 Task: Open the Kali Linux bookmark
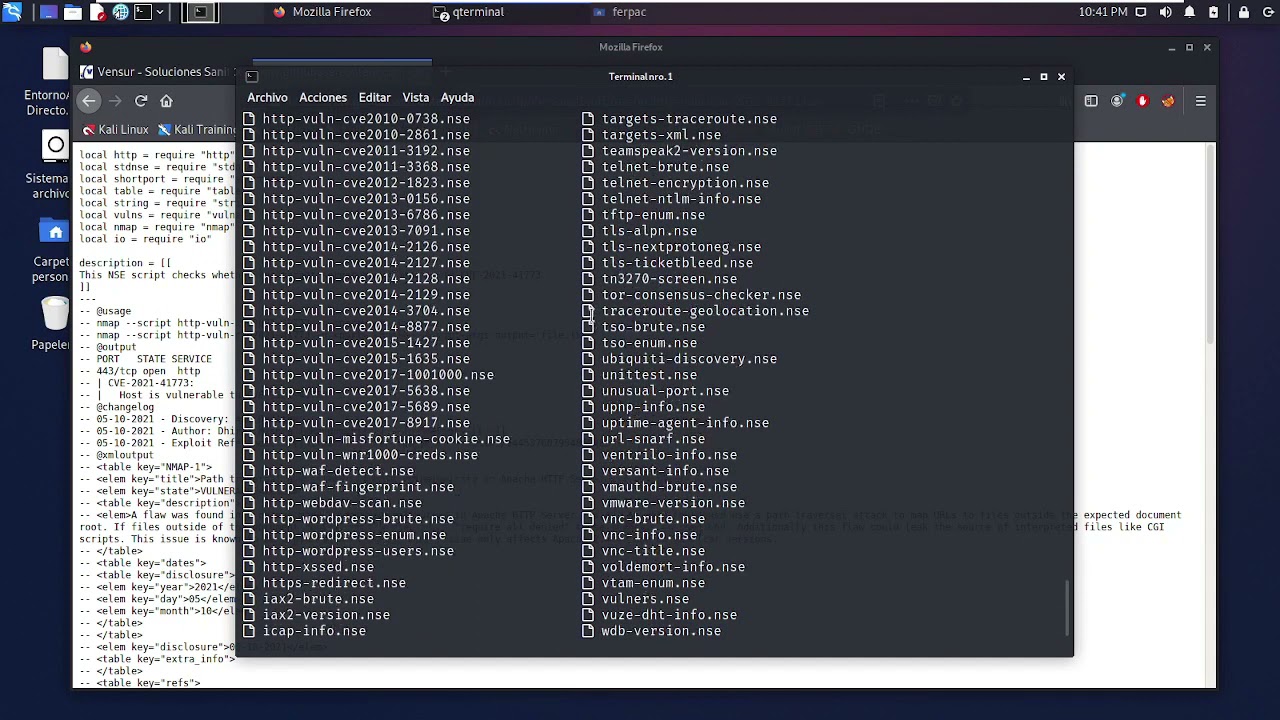pos(115,130)
